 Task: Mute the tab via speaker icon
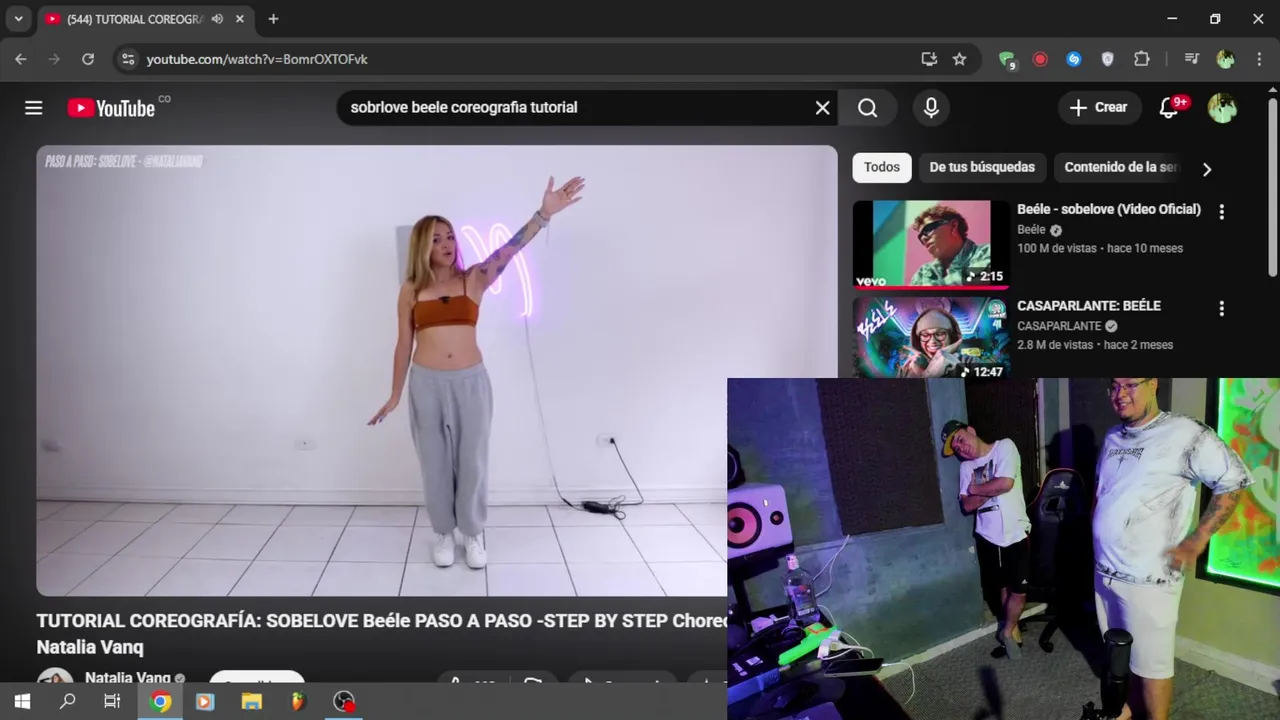tap(217, 19)
